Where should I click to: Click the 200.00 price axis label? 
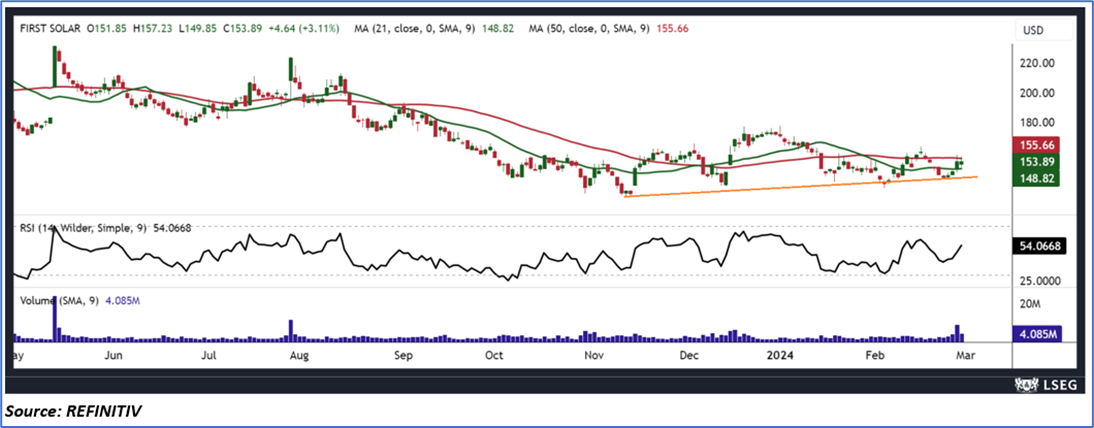pyautogui.click(x=1037, y=93)
